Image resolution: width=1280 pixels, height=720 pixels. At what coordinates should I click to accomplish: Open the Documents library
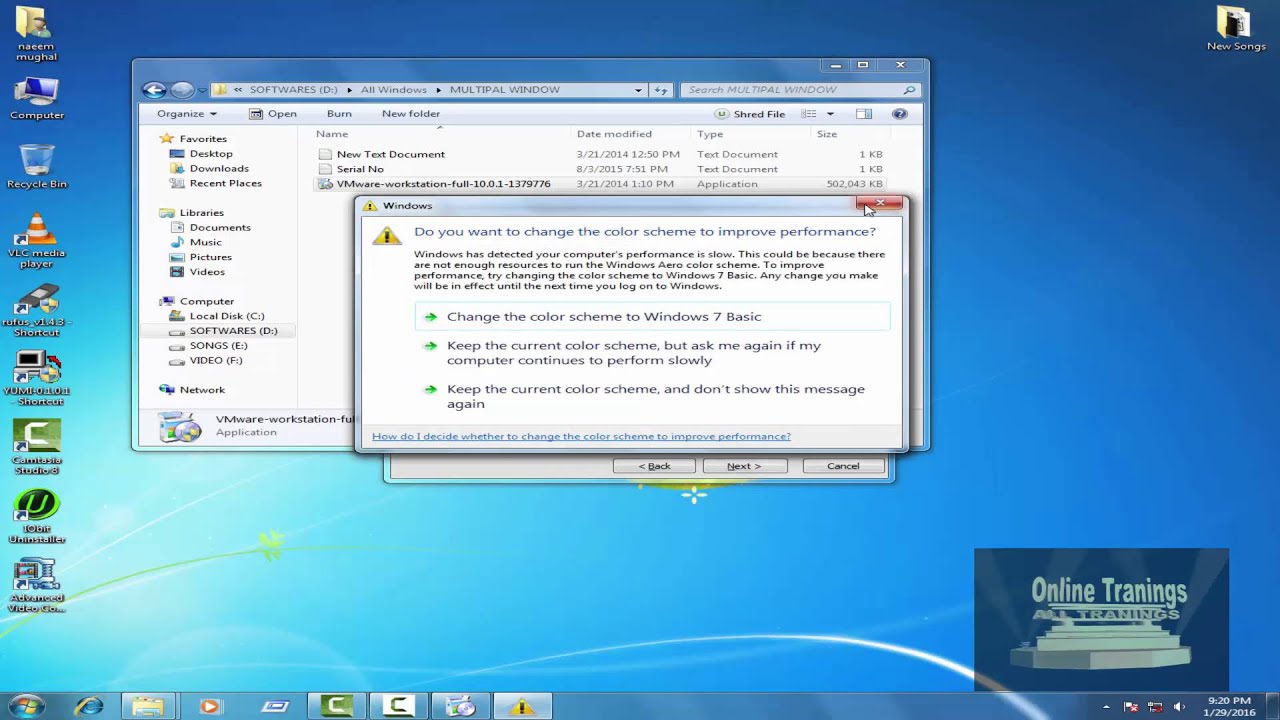(x=220, y=228)
